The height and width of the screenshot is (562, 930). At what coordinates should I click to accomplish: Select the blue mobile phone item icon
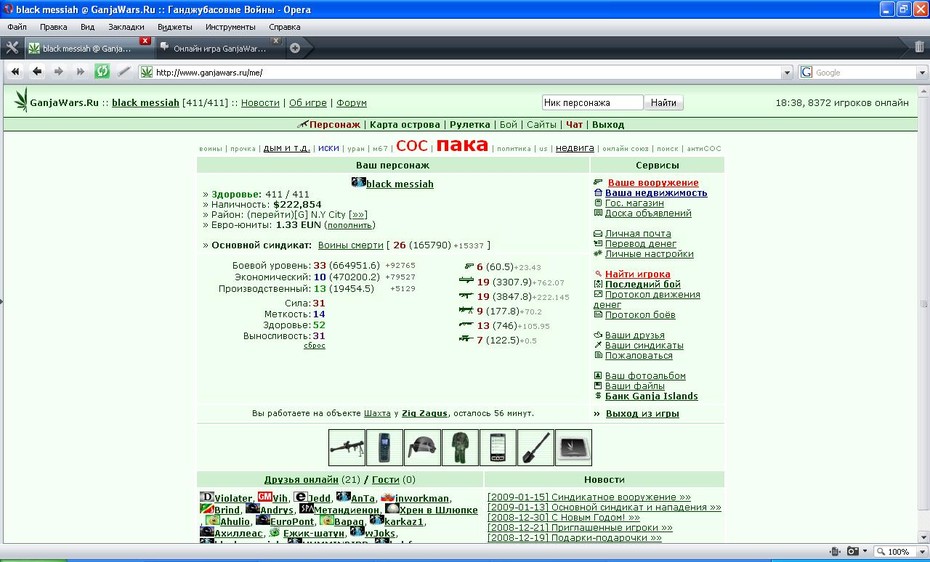384,448
